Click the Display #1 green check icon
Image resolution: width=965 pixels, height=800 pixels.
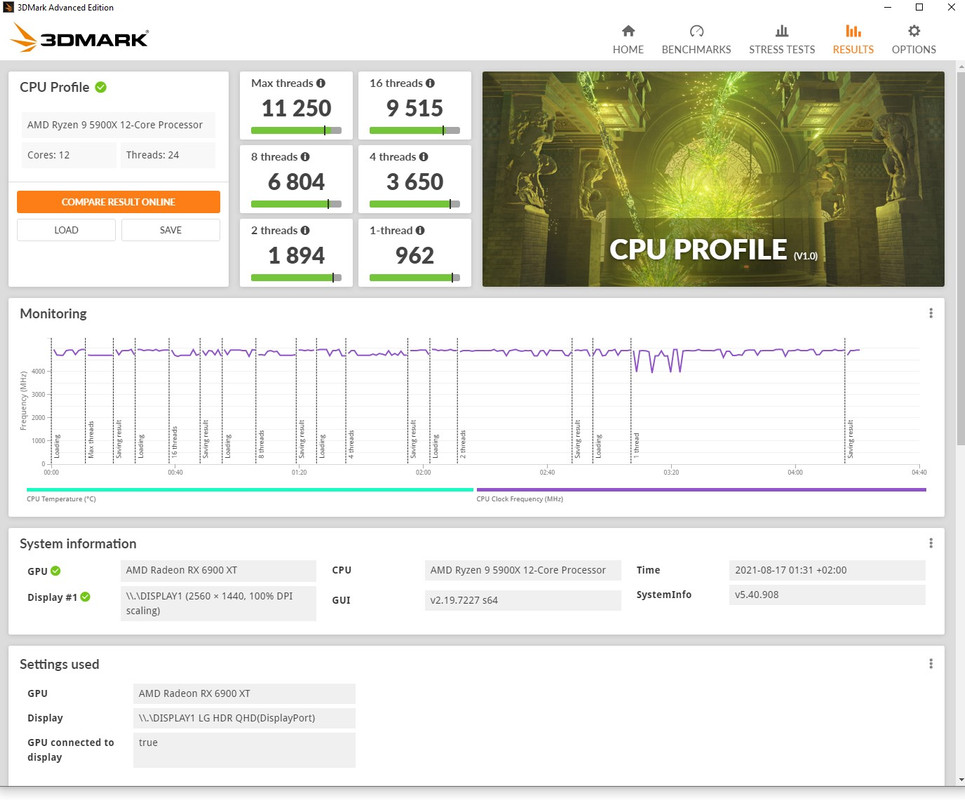[x=86, y=597]
